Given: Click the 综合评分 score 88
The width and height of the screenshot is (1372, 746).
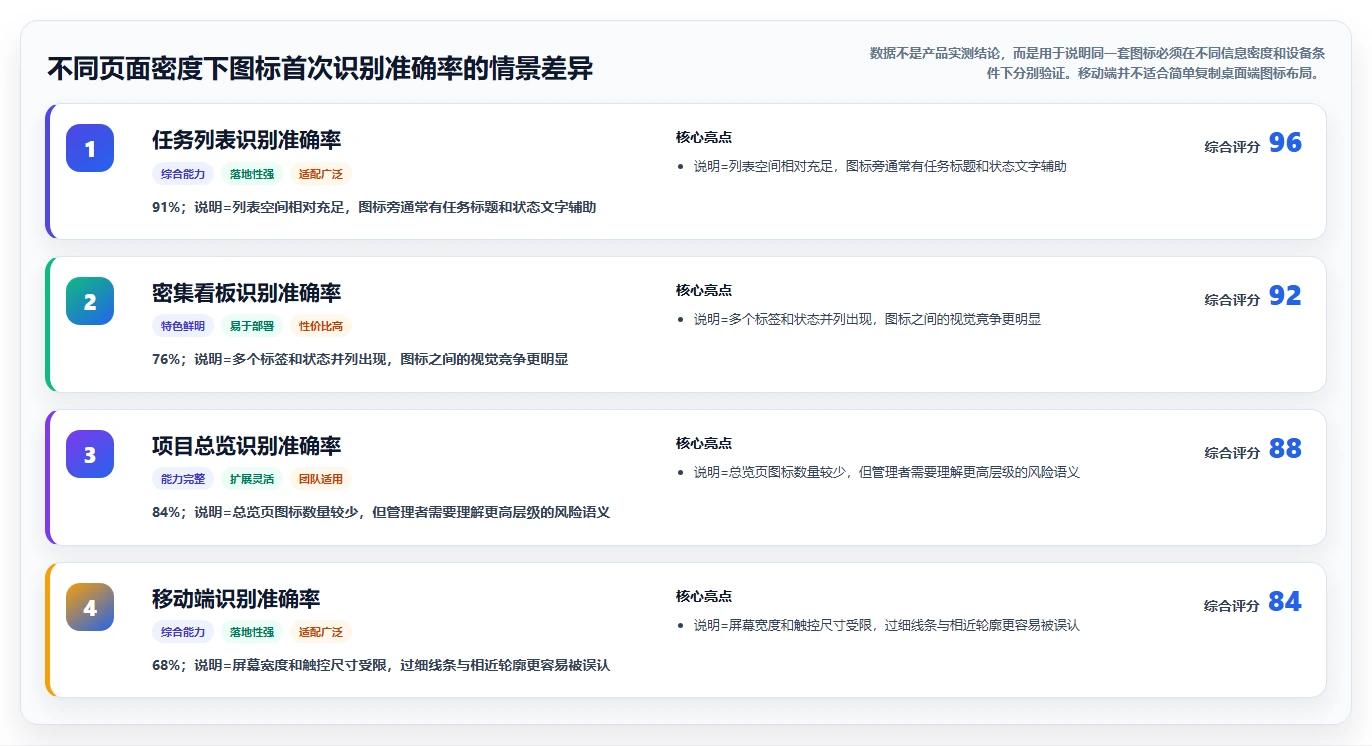Looking at the screenshot, I should [1285, 449].
